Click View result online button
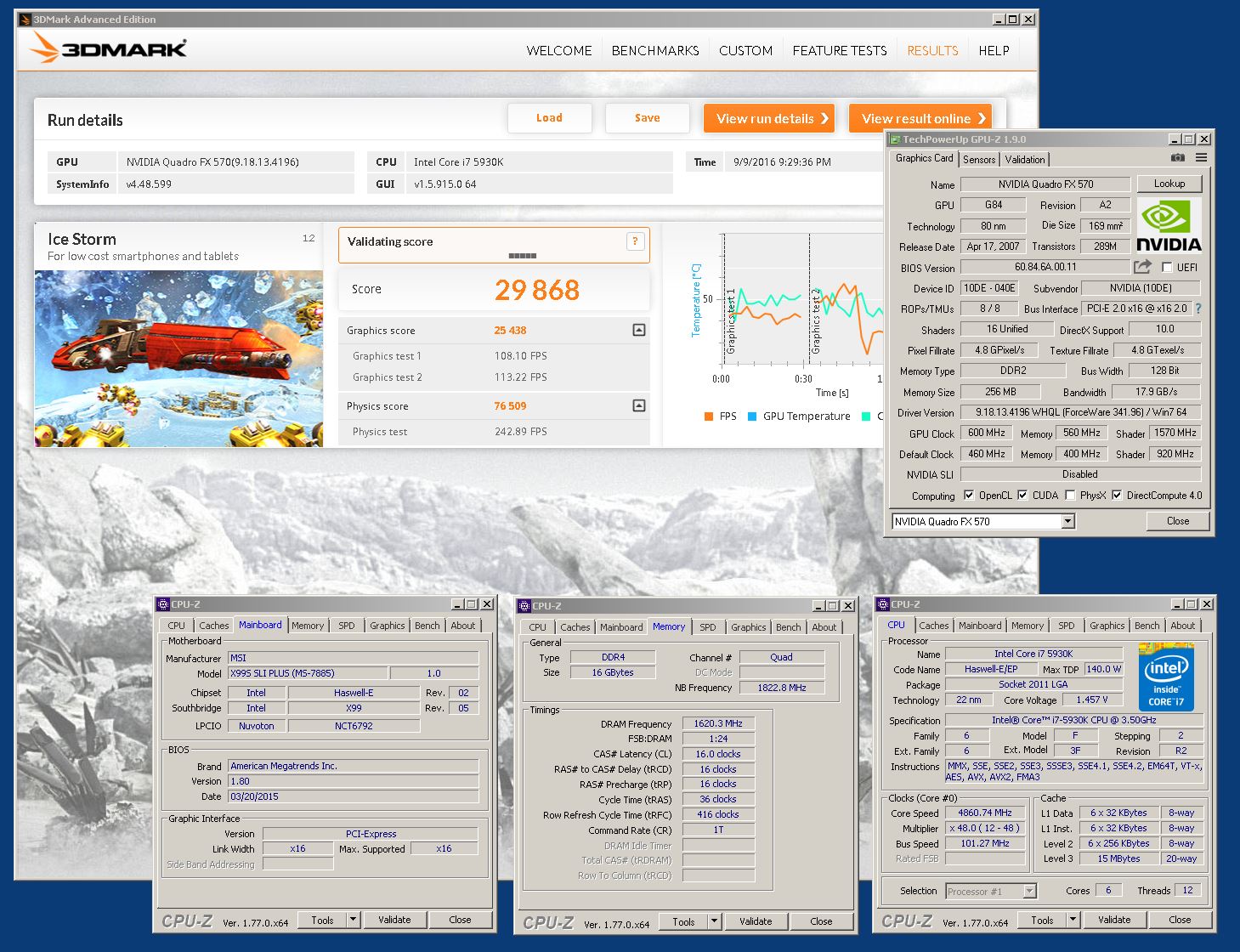The height and width of the screenshot is (952, 1240). pos(920,118)
